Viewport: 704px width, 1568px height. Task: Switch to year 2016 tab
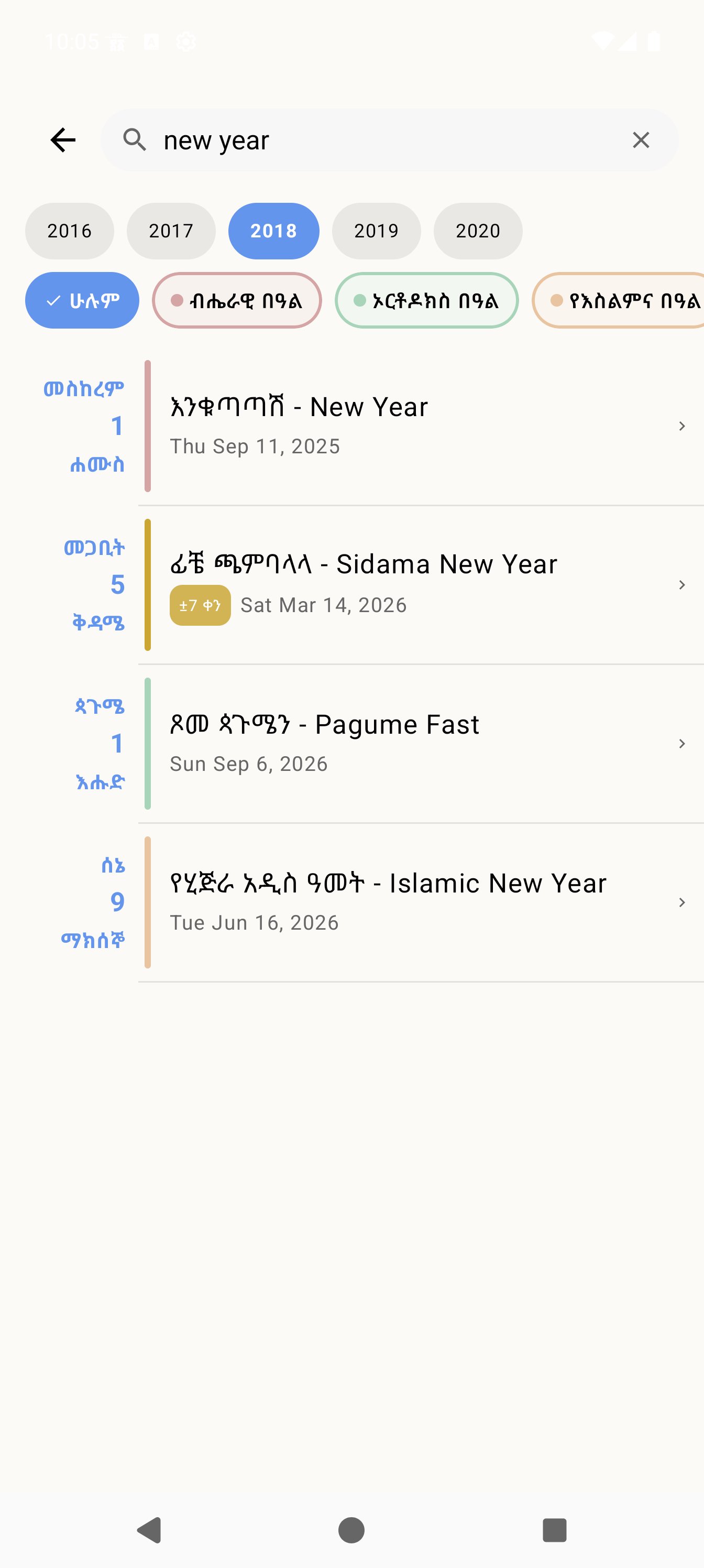69,231
